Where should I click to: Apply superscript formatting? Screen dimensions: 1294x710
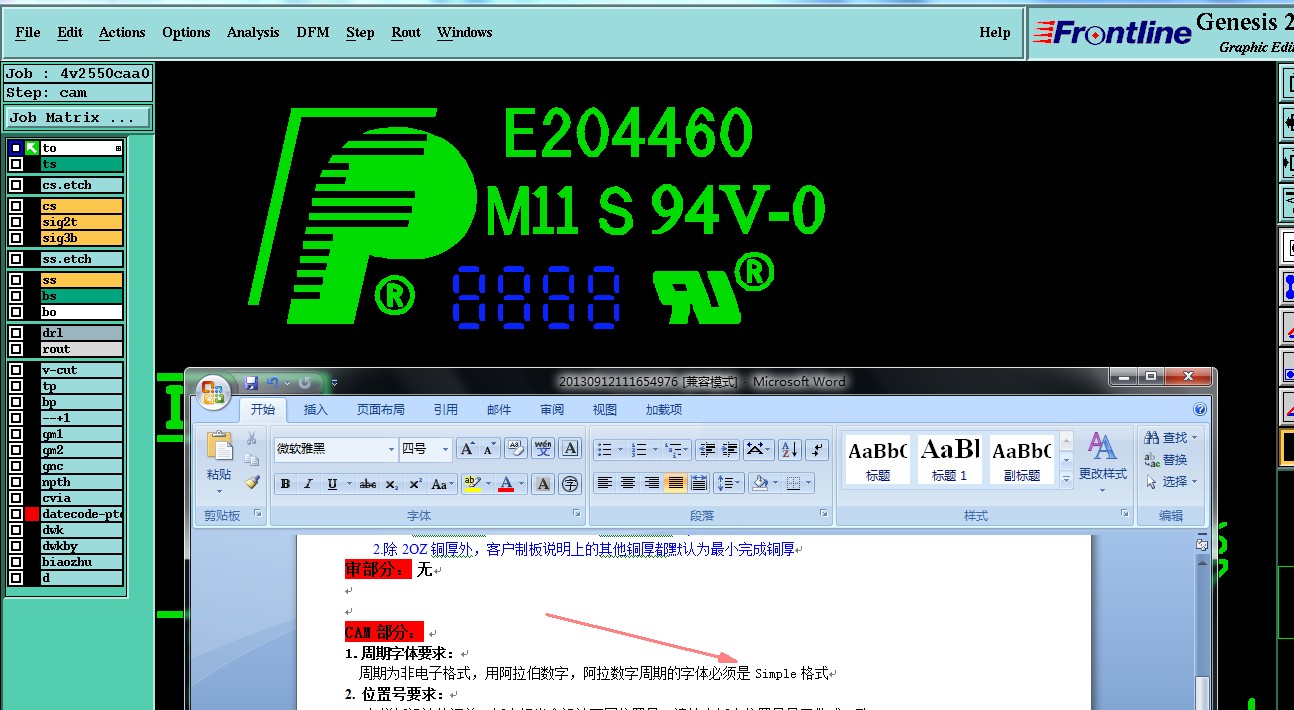point(415,484)
